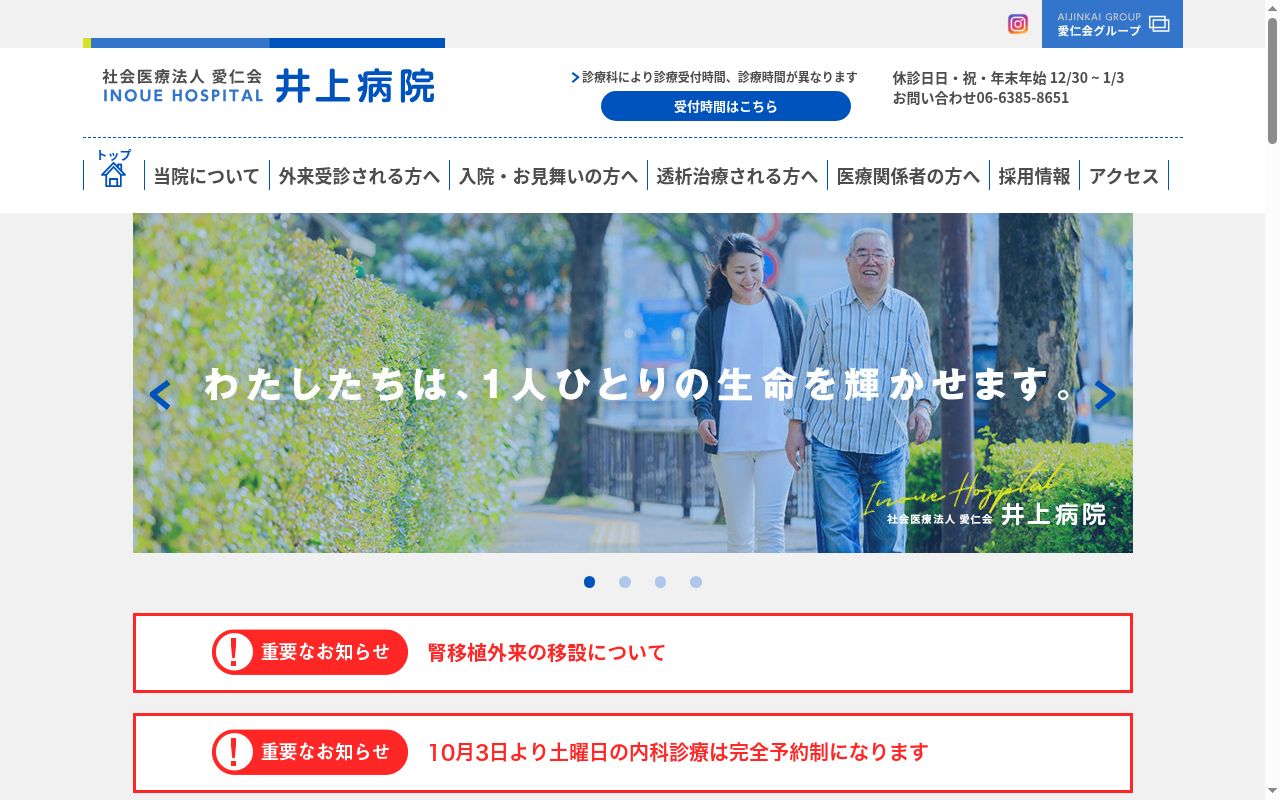Select the third carousel dot

[661, 582]
